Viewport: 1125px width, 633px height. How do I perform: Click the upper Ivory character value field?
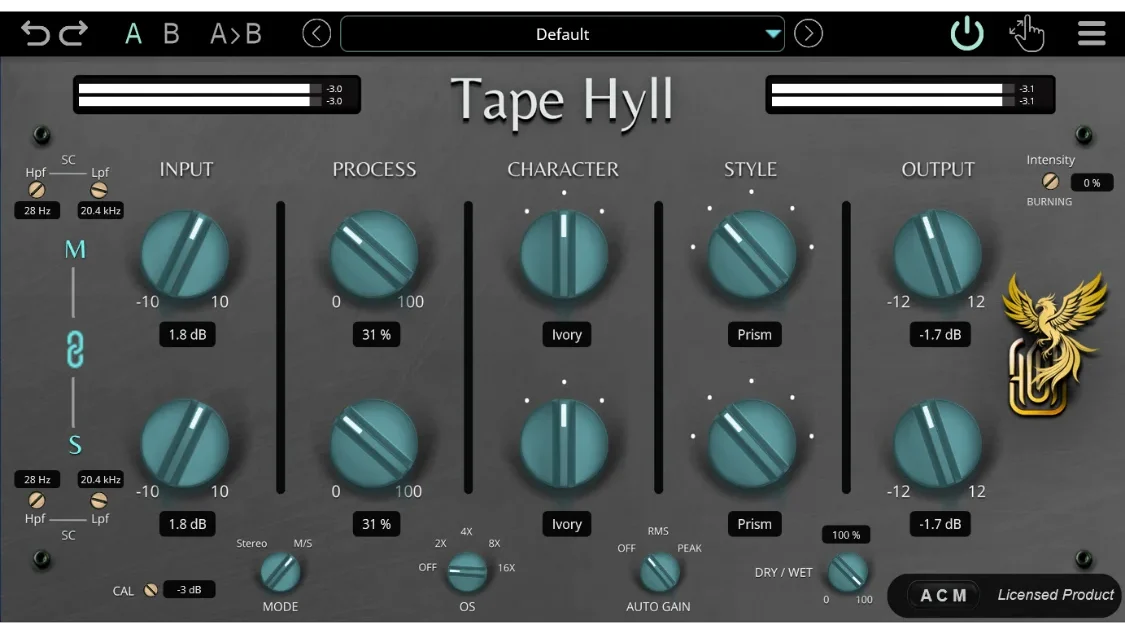click(x=566, y=334)
